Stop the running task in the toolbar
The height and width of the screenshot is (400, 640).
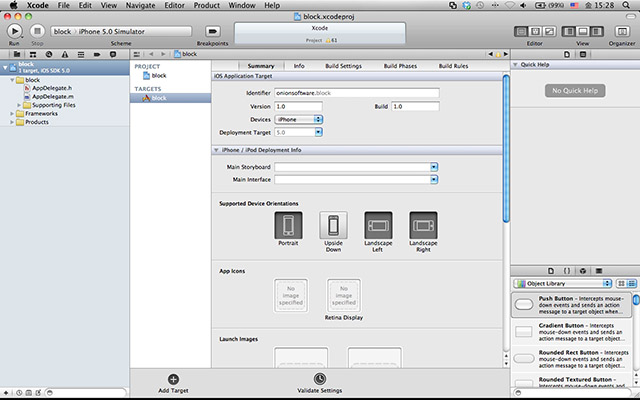pos(37,31)
